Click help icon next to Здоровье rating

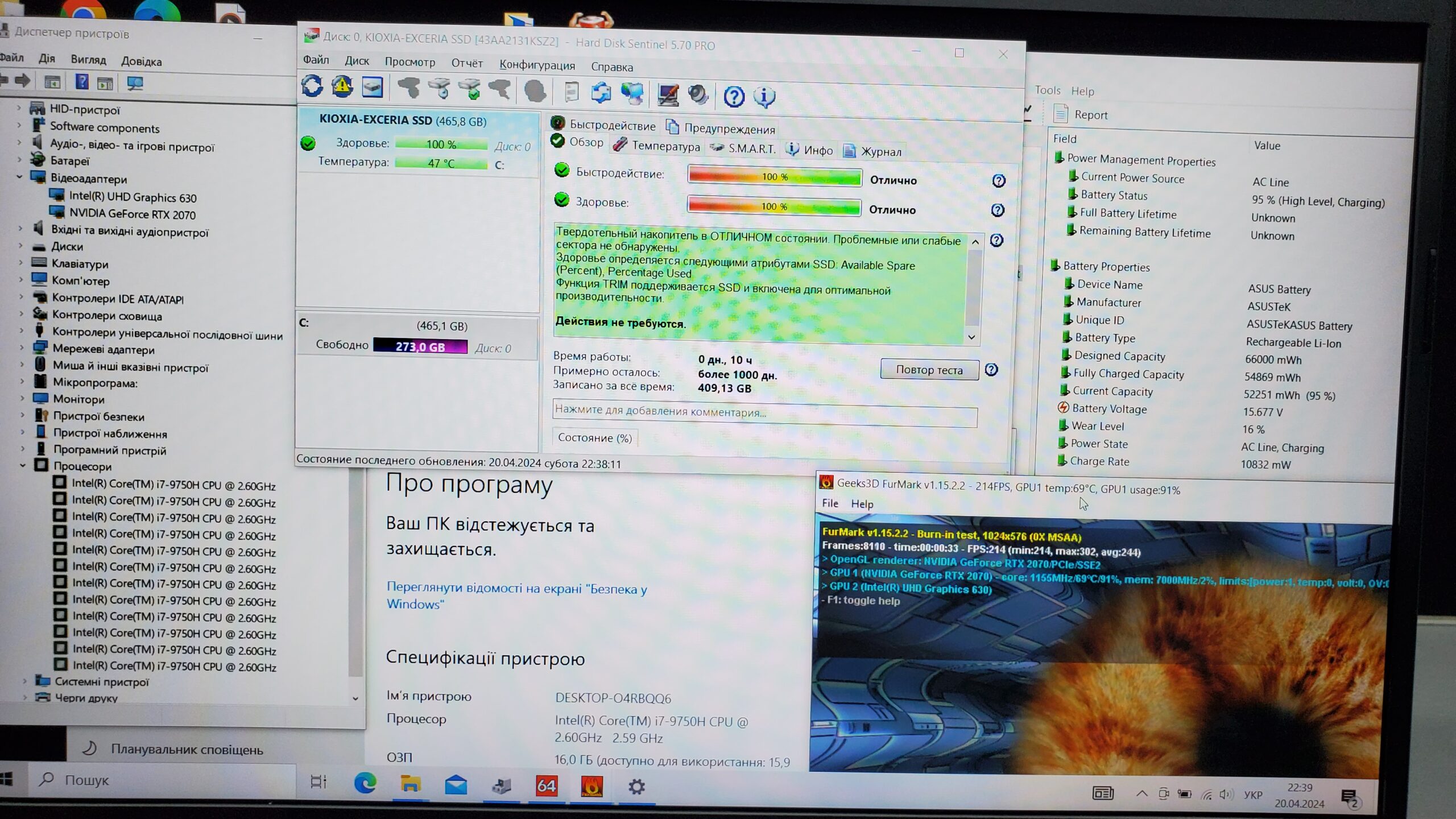point(998,210)
